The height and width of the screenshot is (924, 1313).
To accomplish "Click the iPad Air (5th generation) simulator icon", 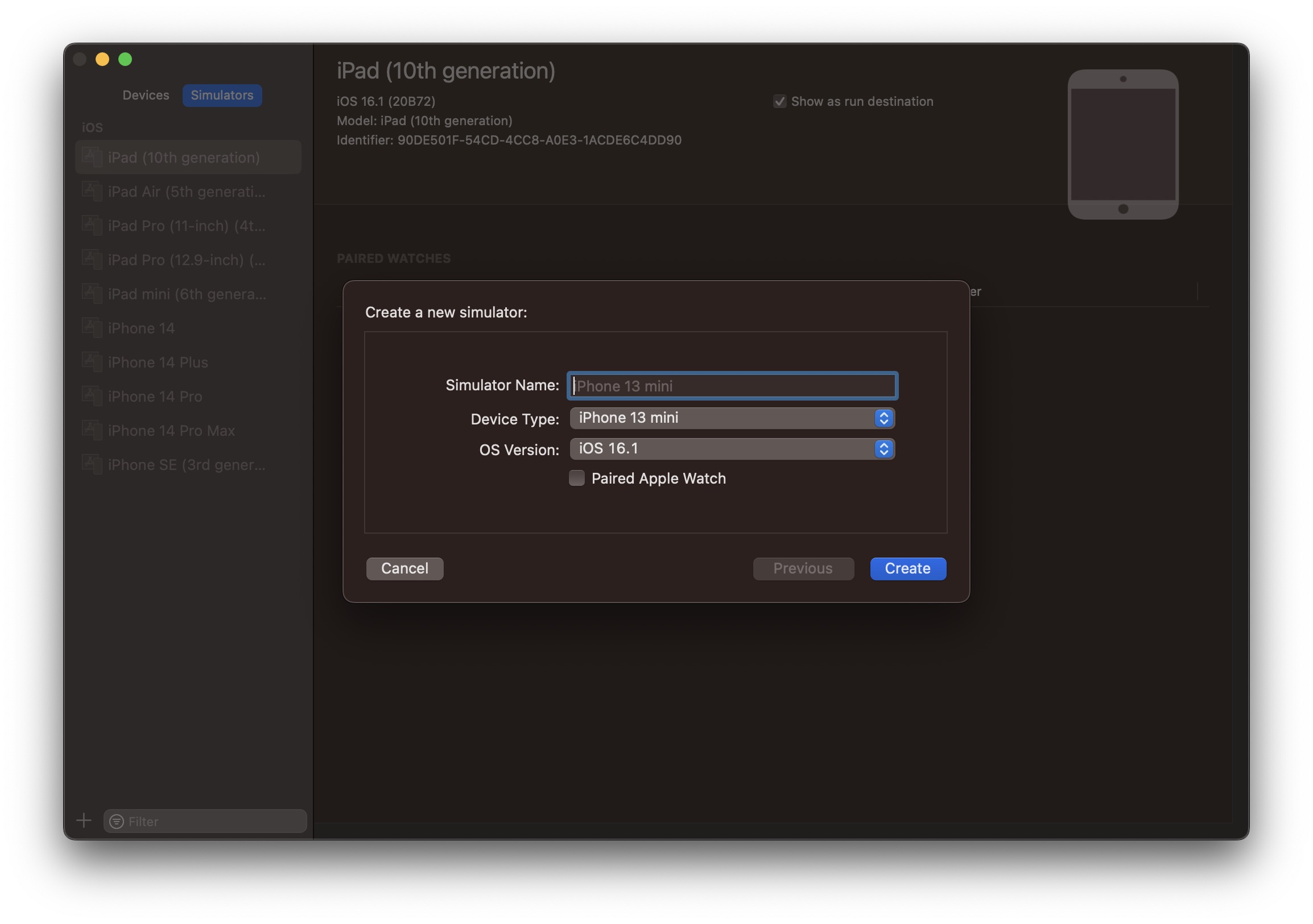I will tap(92, 191).
